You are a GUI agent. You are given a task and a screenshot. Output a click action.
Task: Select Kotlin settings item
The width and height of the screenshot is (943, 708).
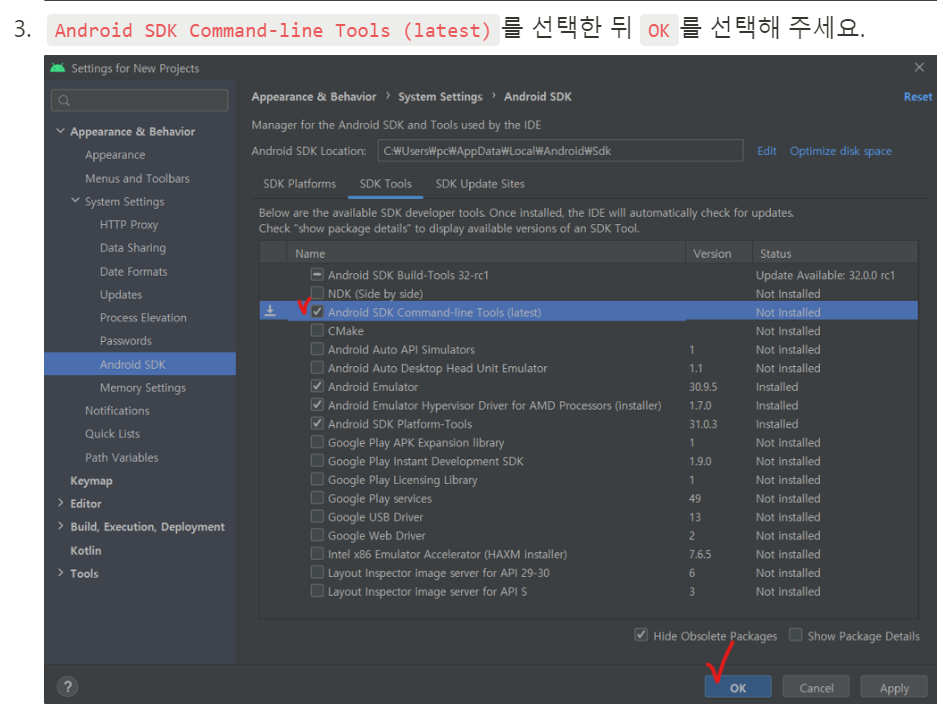85,550
